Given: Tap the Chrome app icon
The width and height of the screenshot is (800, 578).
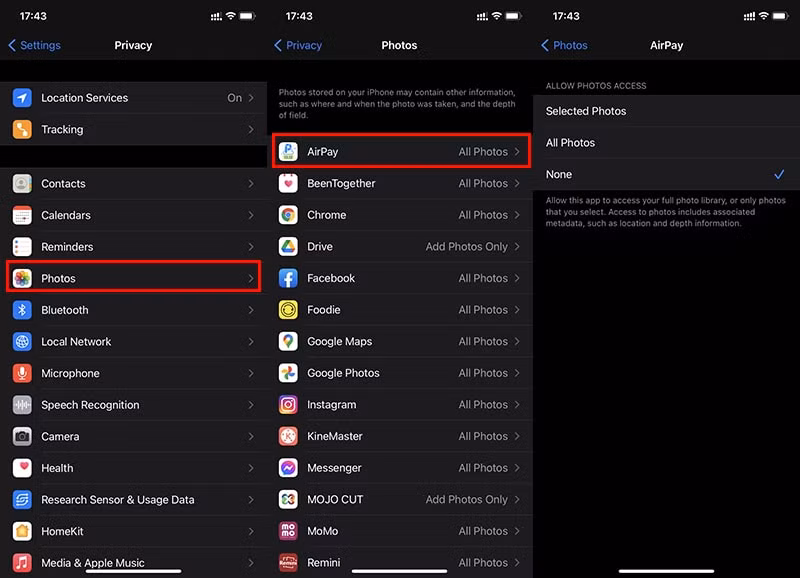Looking at the screenshot, I should point(288,215).
